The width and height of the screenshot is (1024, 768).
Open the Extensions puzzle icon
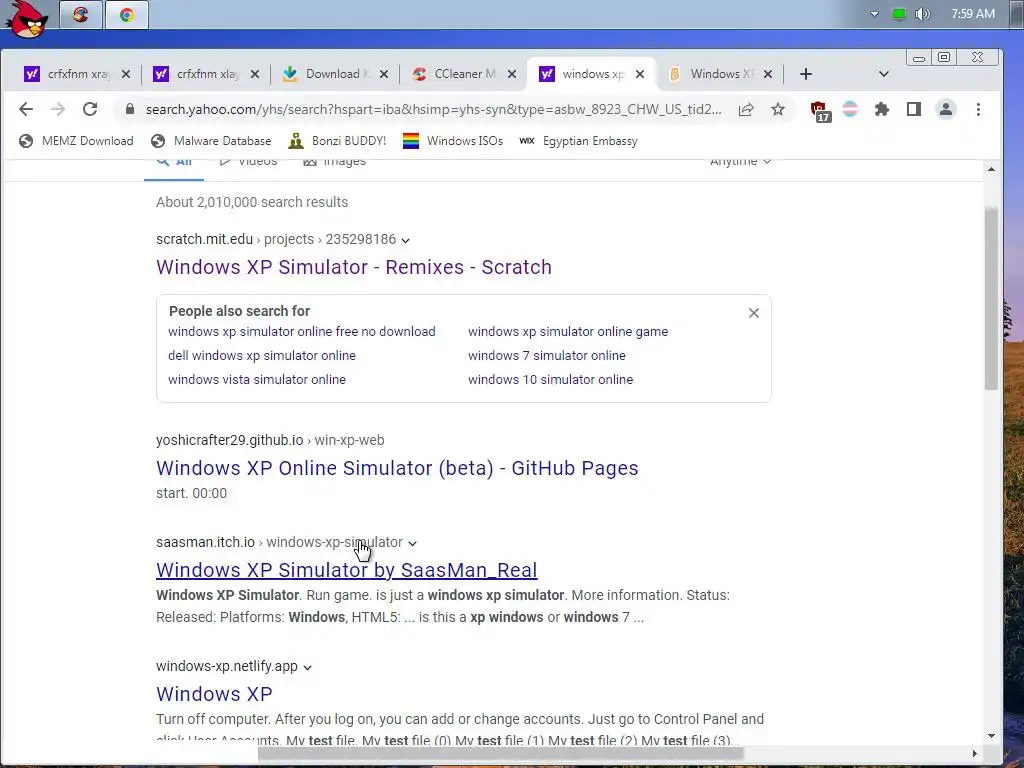tap(882, 109)
